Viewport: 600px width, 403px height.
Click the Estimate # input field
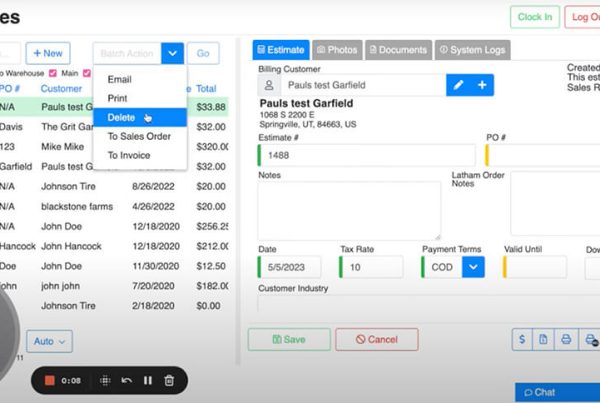tap(366, 155)
